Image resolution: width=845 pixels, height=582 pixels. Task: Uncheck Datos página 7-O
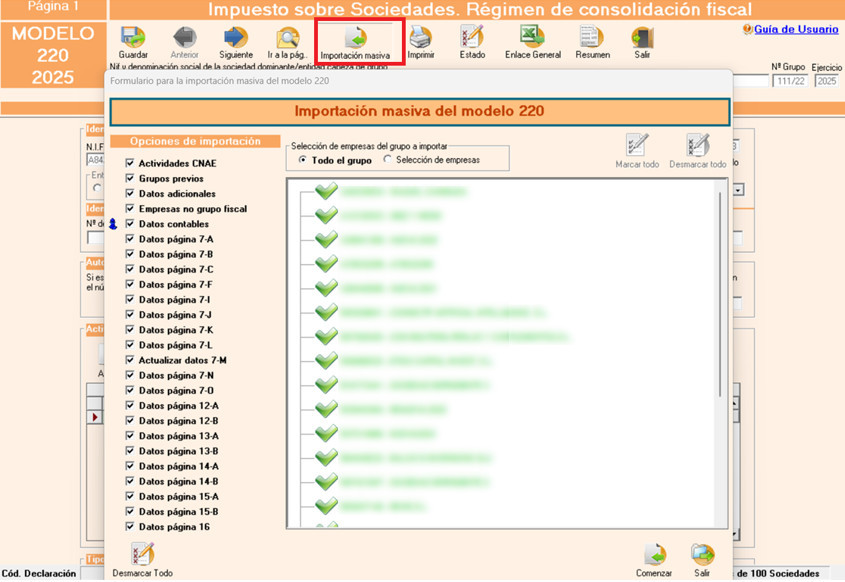point(129,390)
